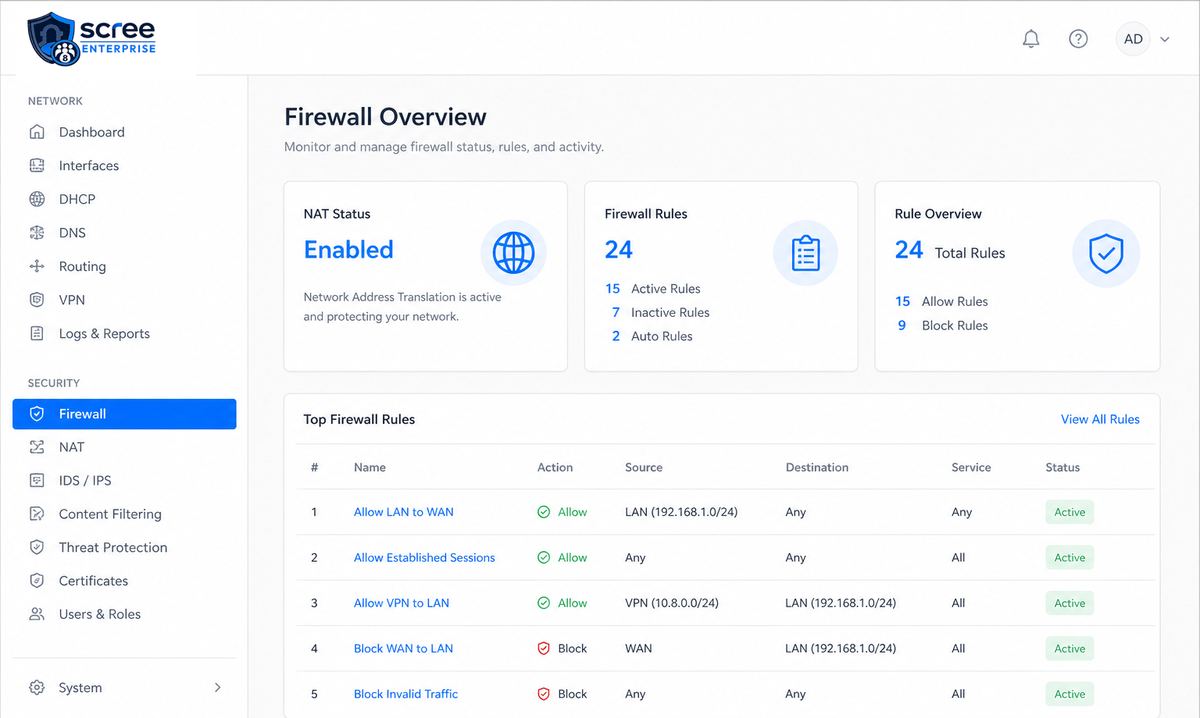
Task: Click the Name column header
Action: click(x=370, y=467)
